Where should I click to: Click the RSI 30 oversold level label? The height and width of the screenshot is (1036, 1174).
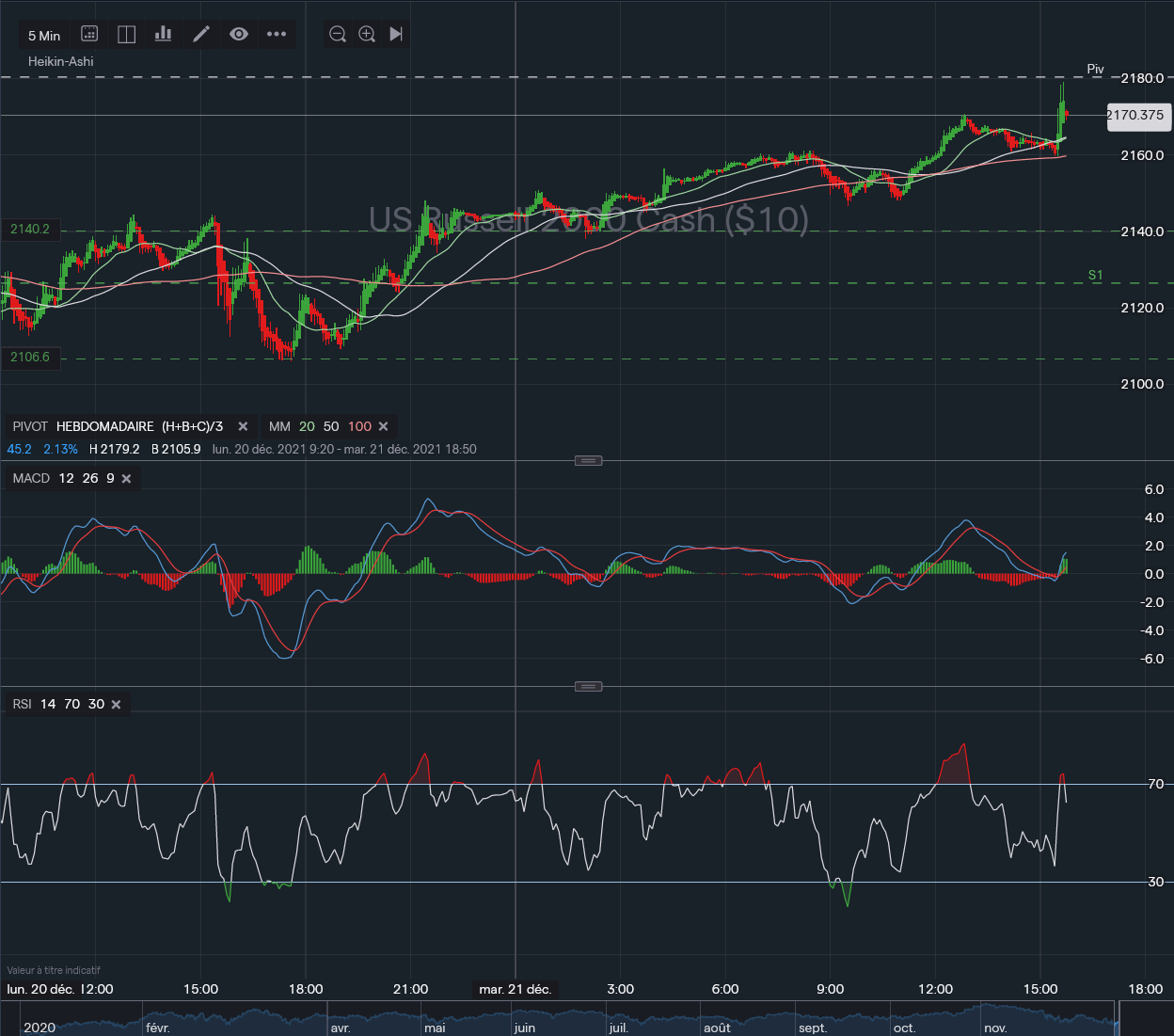pos(1156,882)
